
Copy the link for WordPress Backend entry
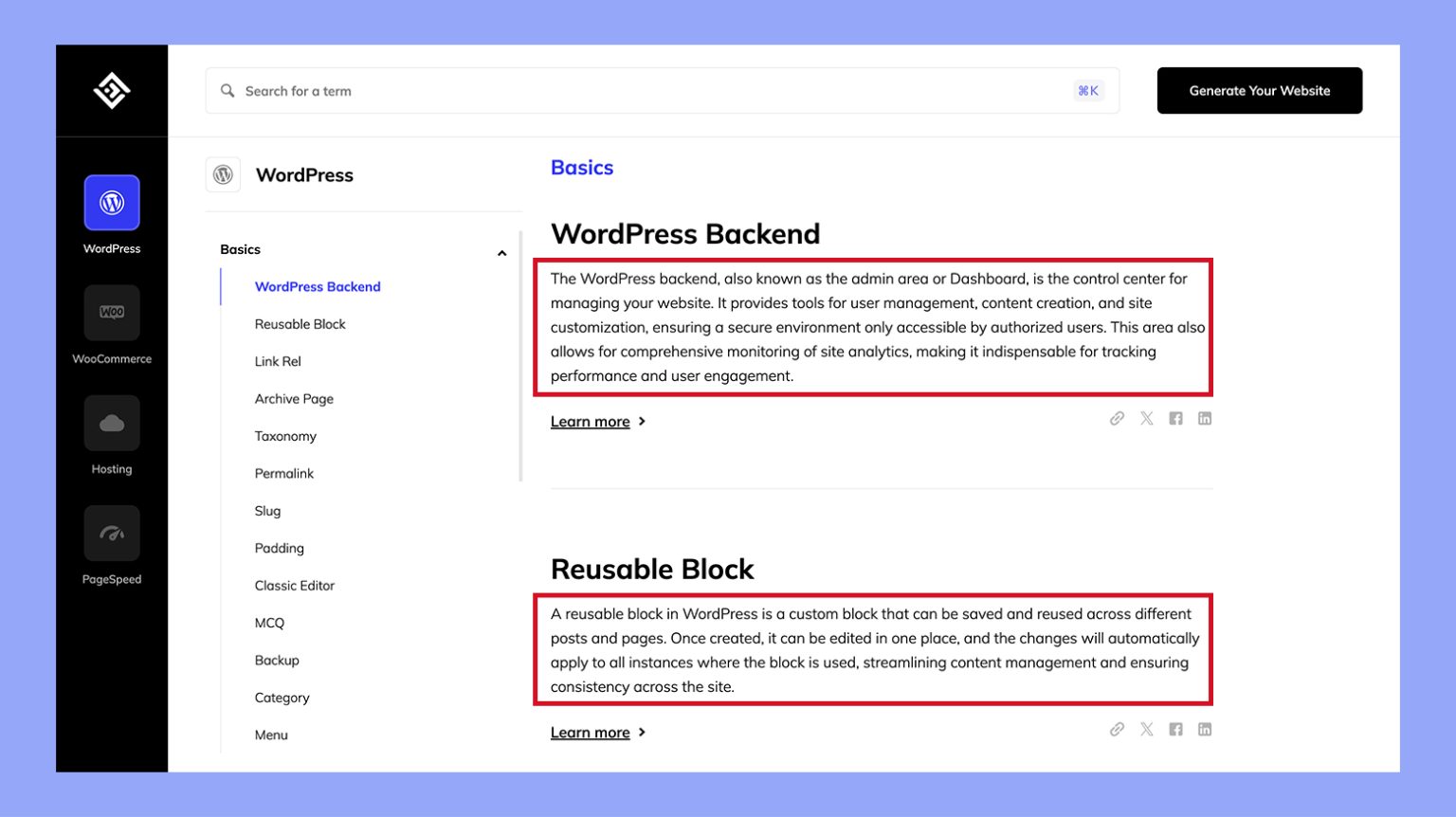1117,418
